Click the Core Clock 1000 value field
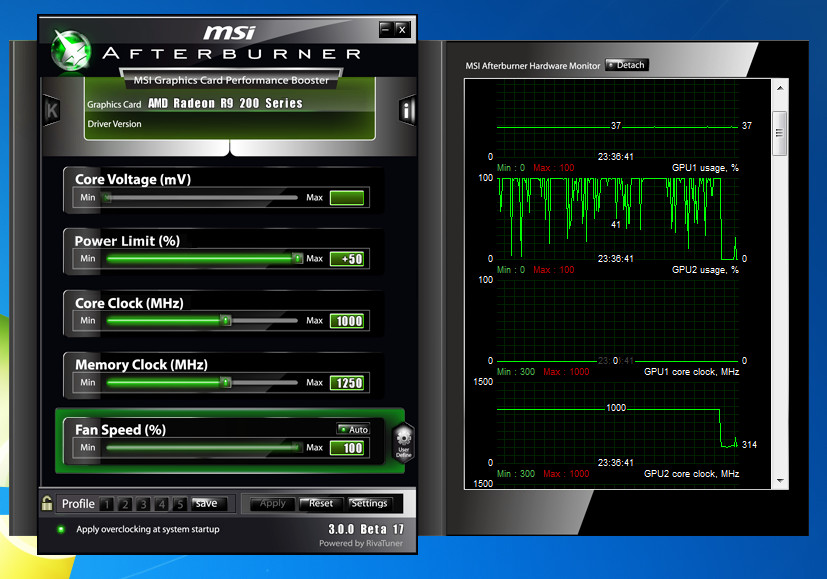 coord(347,321)
